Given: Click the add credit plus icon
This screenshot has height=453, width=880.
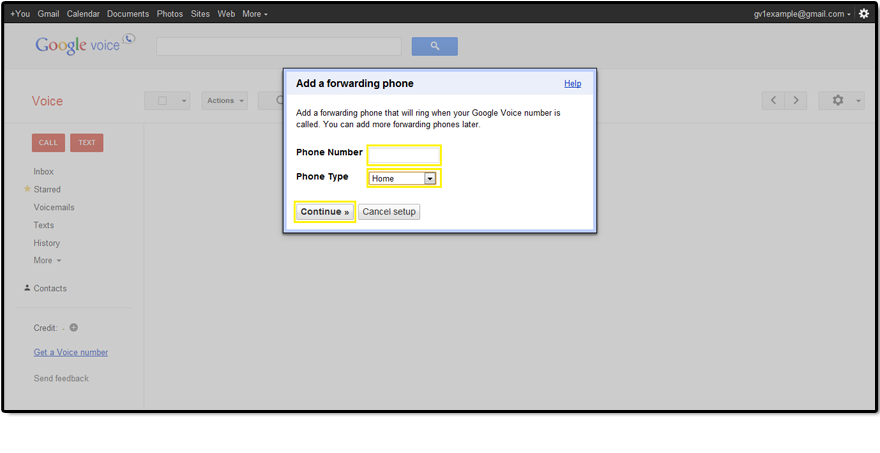Looking at the screenshot, I should pos(74,327).
